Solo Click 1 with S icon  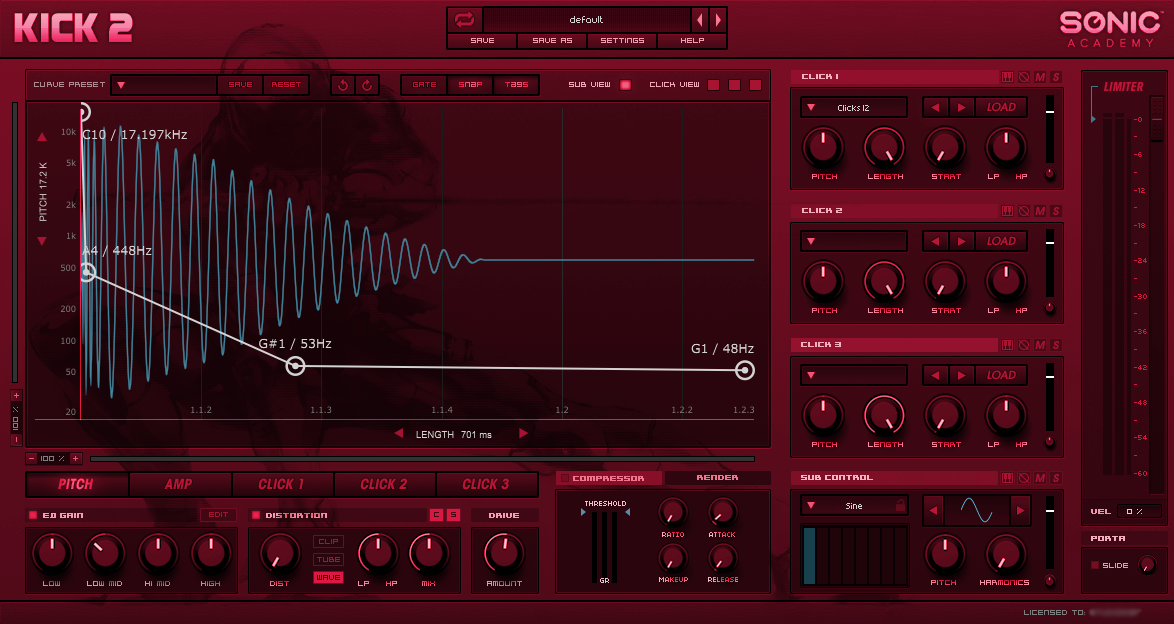pos(1056,76)
